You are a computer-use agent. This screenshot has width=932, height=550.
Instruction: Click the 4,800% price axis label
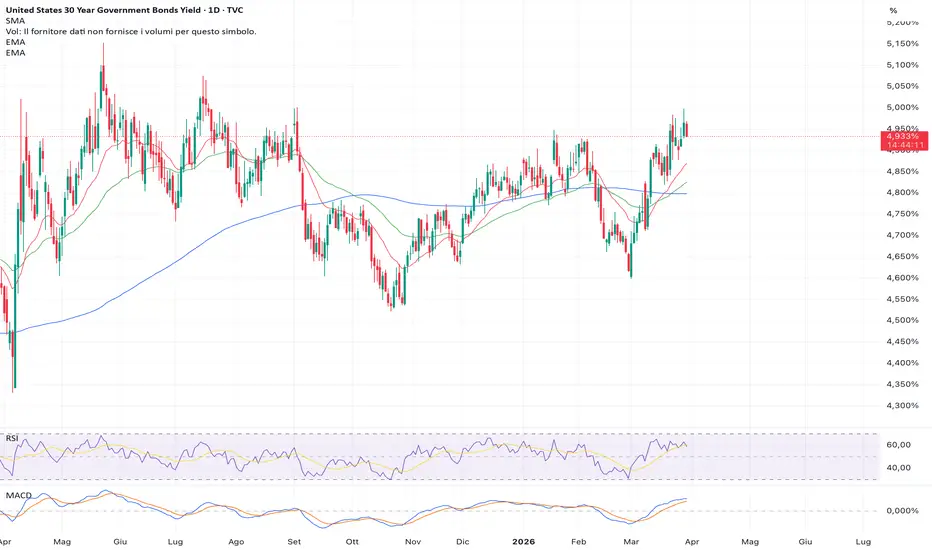point(902,193)
